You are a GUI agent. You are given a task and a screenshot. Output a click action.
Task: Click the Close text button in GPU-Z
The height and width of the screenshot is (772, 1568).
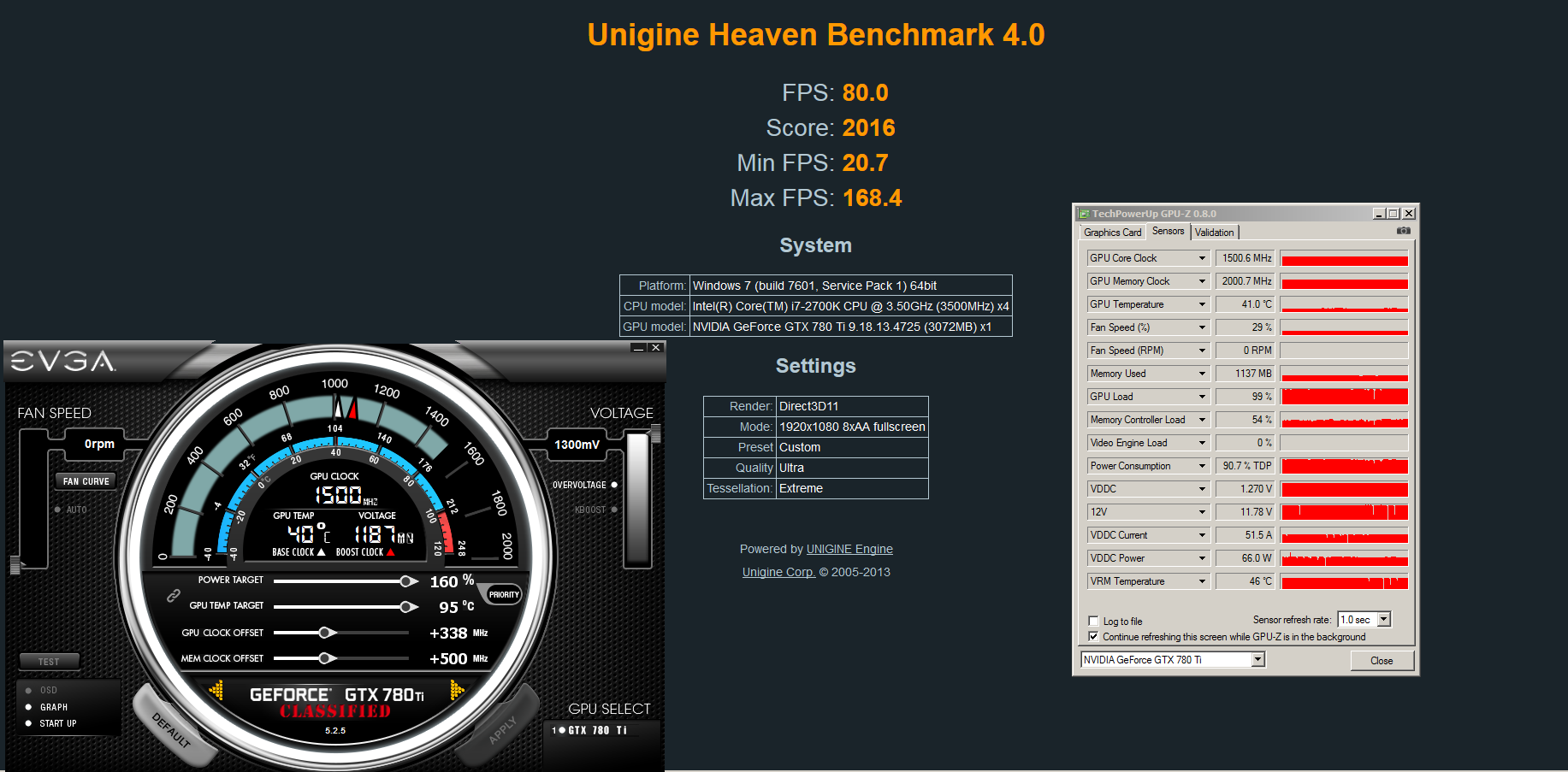click(x=1382, y=661)
